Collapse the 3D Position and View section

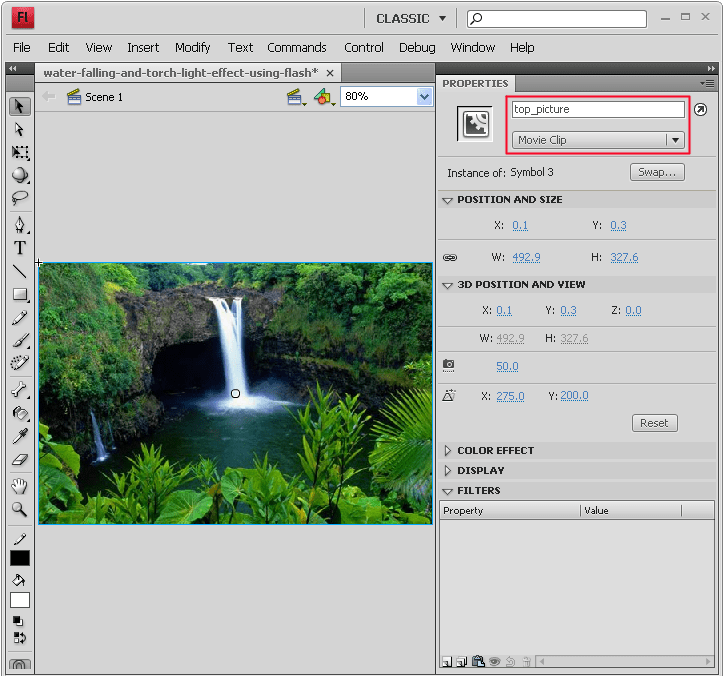click(x=447, y=285)
